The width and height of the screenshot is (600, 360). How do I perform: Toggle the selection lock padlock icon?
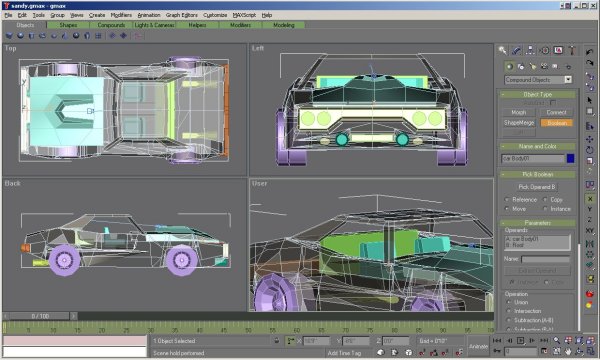coord(277,340)
